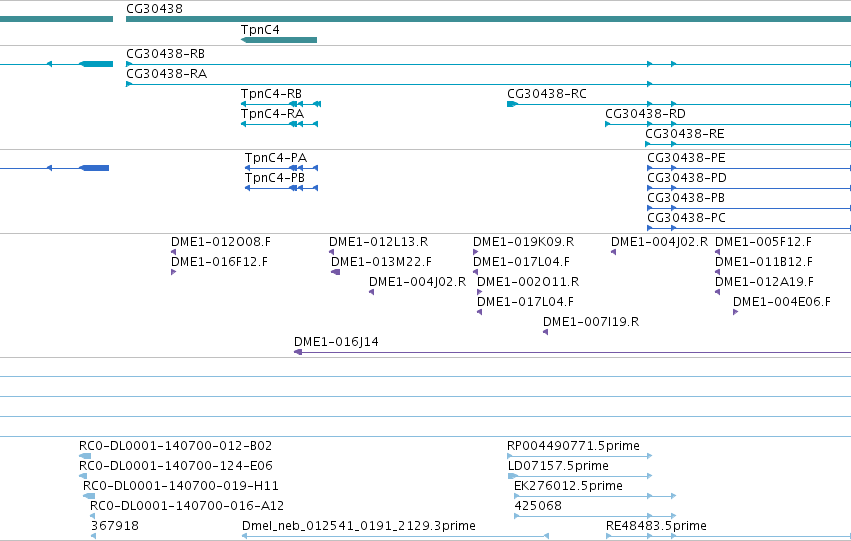Click the CG30438-RA transcript label
851x541 pixels.
(x=167, y=74)
